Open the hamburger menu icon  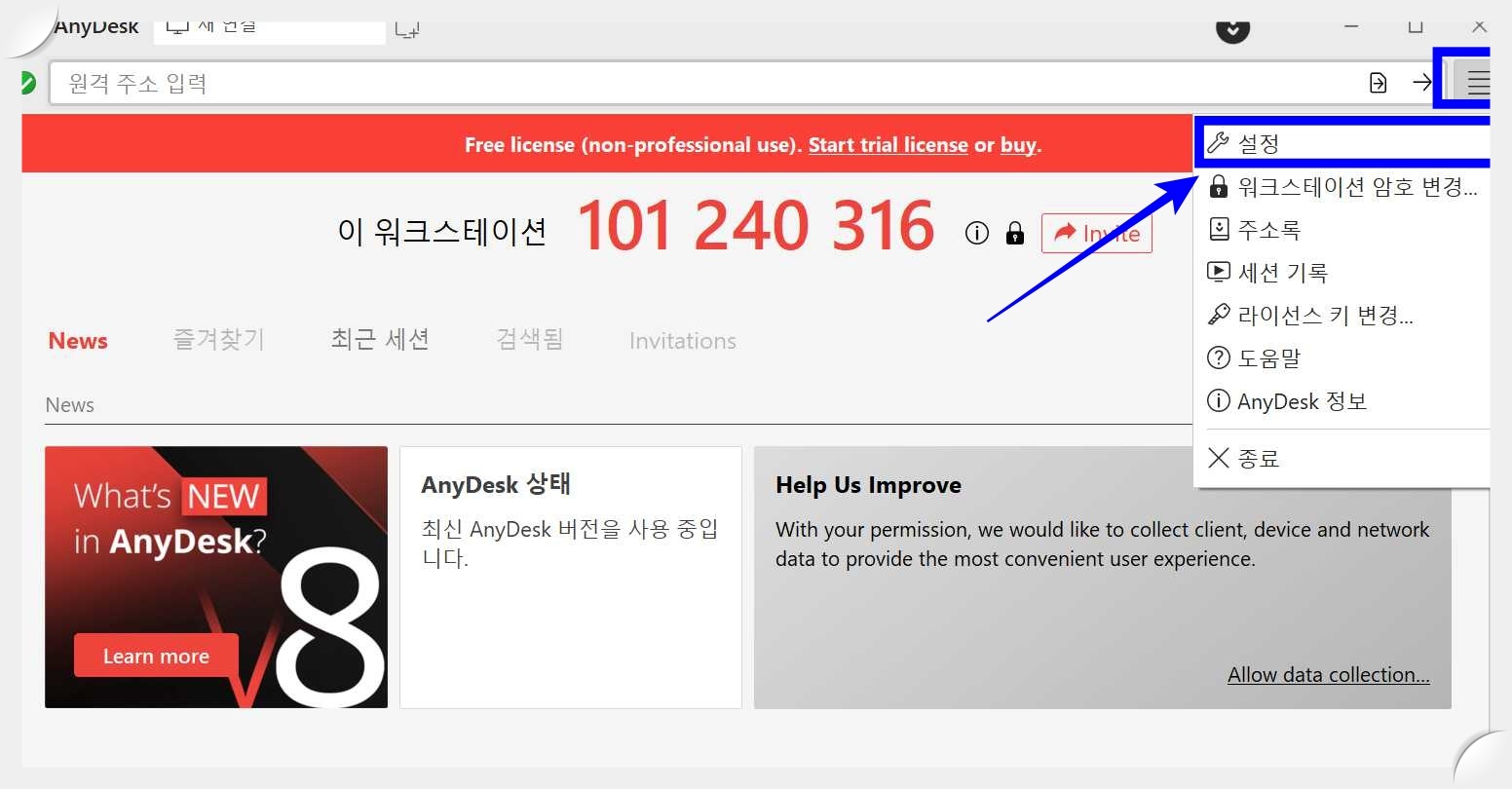point(1478,81)
